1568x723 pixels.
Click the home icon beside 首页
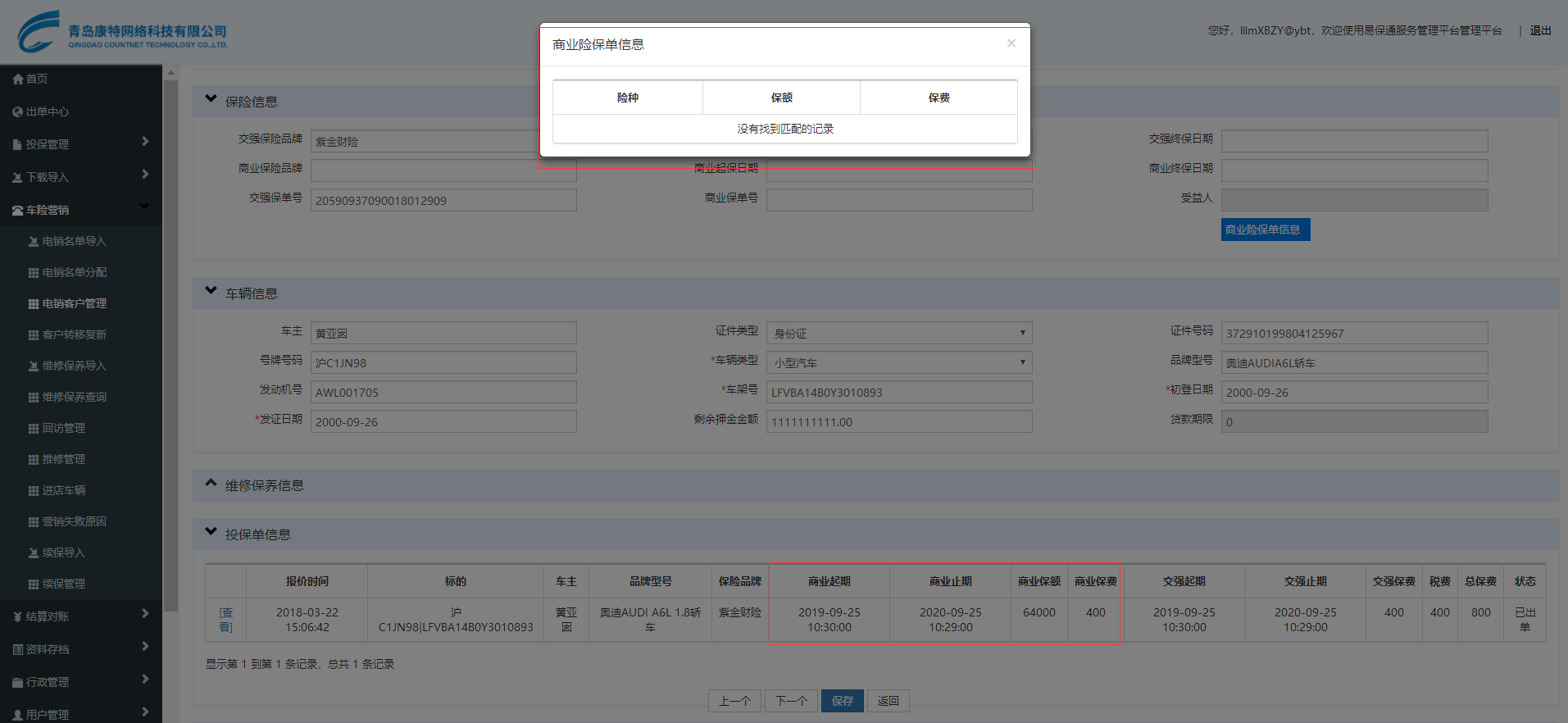tap(17, 79)
